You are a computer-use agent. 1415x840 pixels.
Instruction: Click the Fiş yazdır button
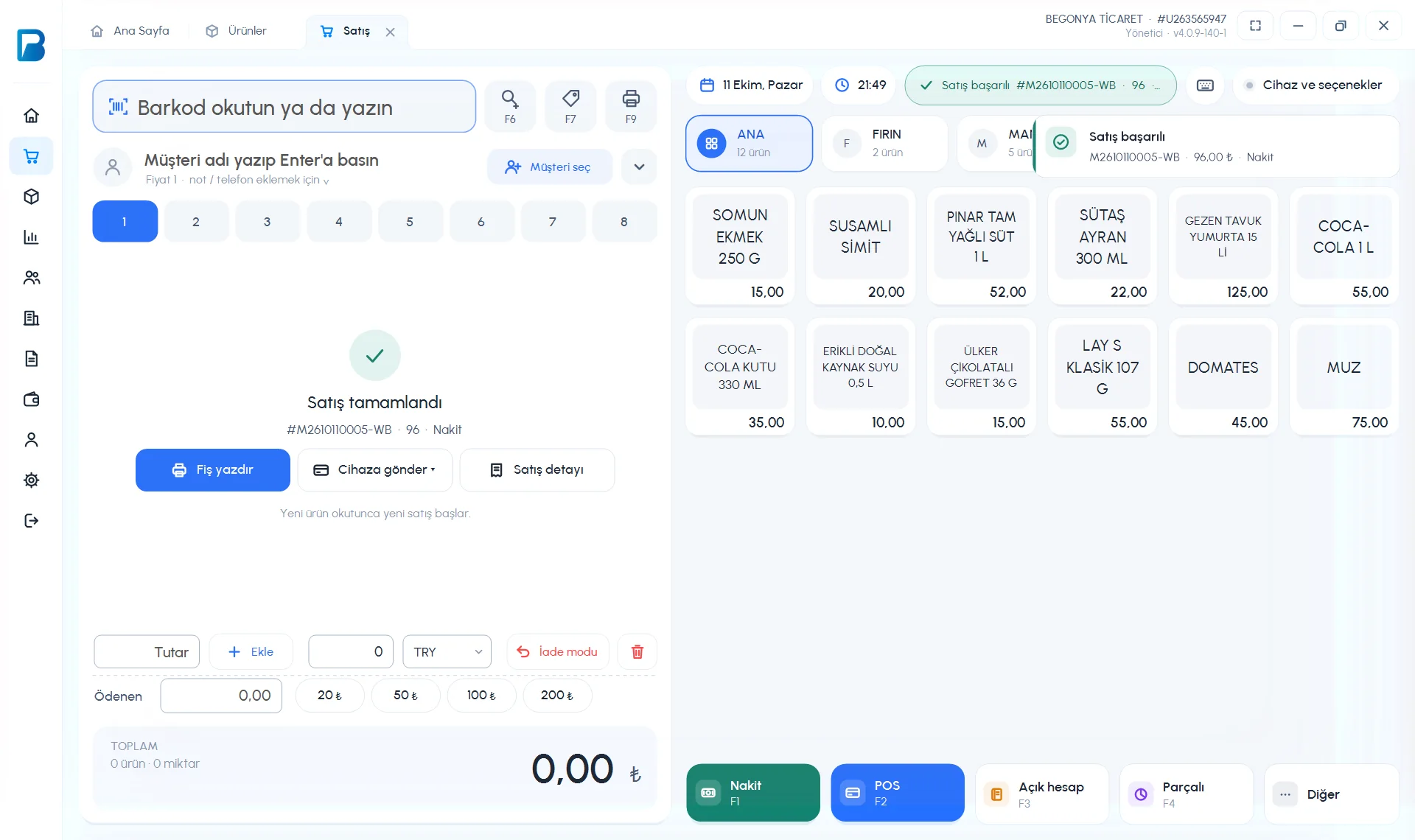pyautogui.click(x=213, y=470)
